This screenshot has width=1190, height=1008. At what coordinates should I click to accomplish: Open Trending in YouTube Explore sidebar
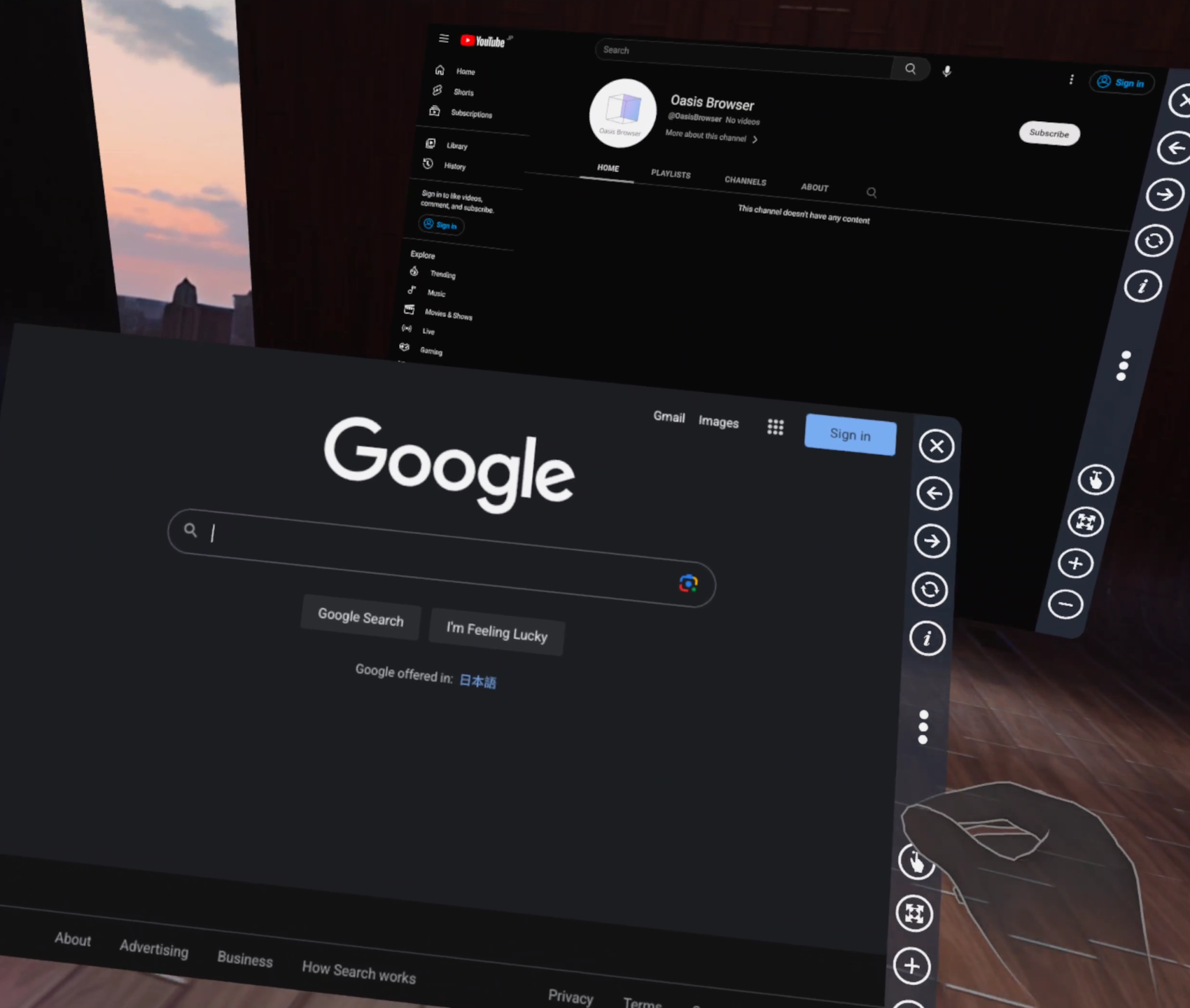442,274
